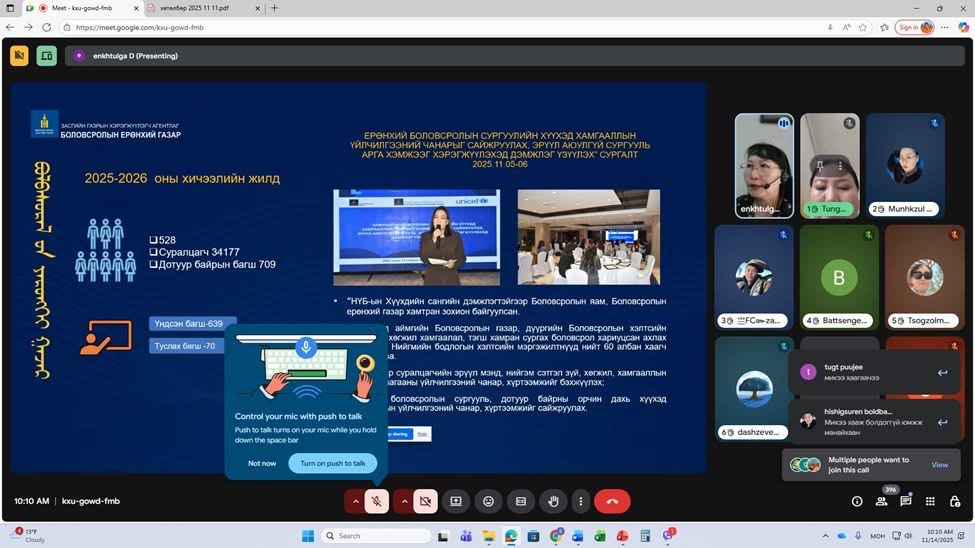The height and width of the screenshot is (548, 975).
Task: Raise hand in the meeting
Action: tap(553, 501)
